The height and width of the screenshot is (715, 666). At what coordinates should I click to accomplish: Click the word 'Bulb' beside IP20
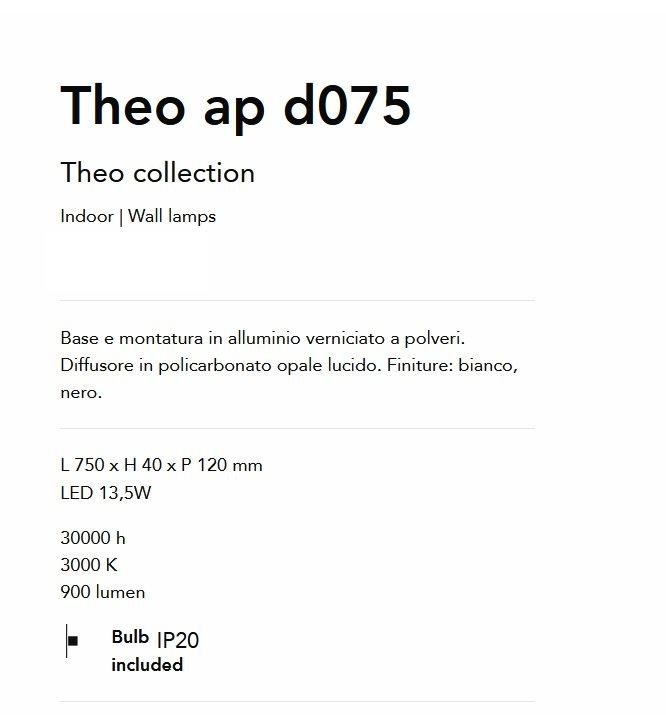coord(130,637)
